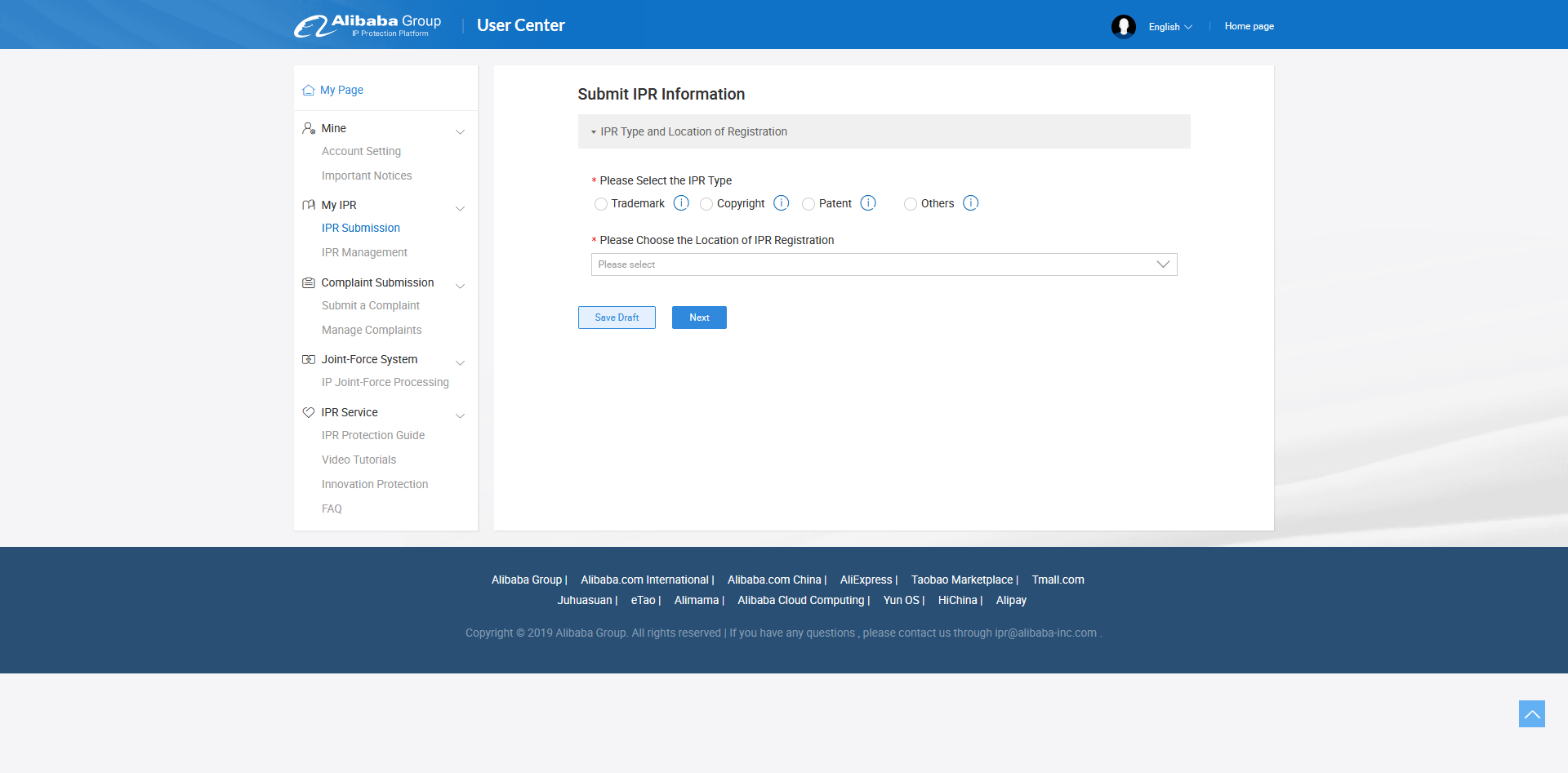Image resolution: width=1568 pixels, height=773 pixels.
Task: Click the Save Draft button
Action: (x=617, y=318)
